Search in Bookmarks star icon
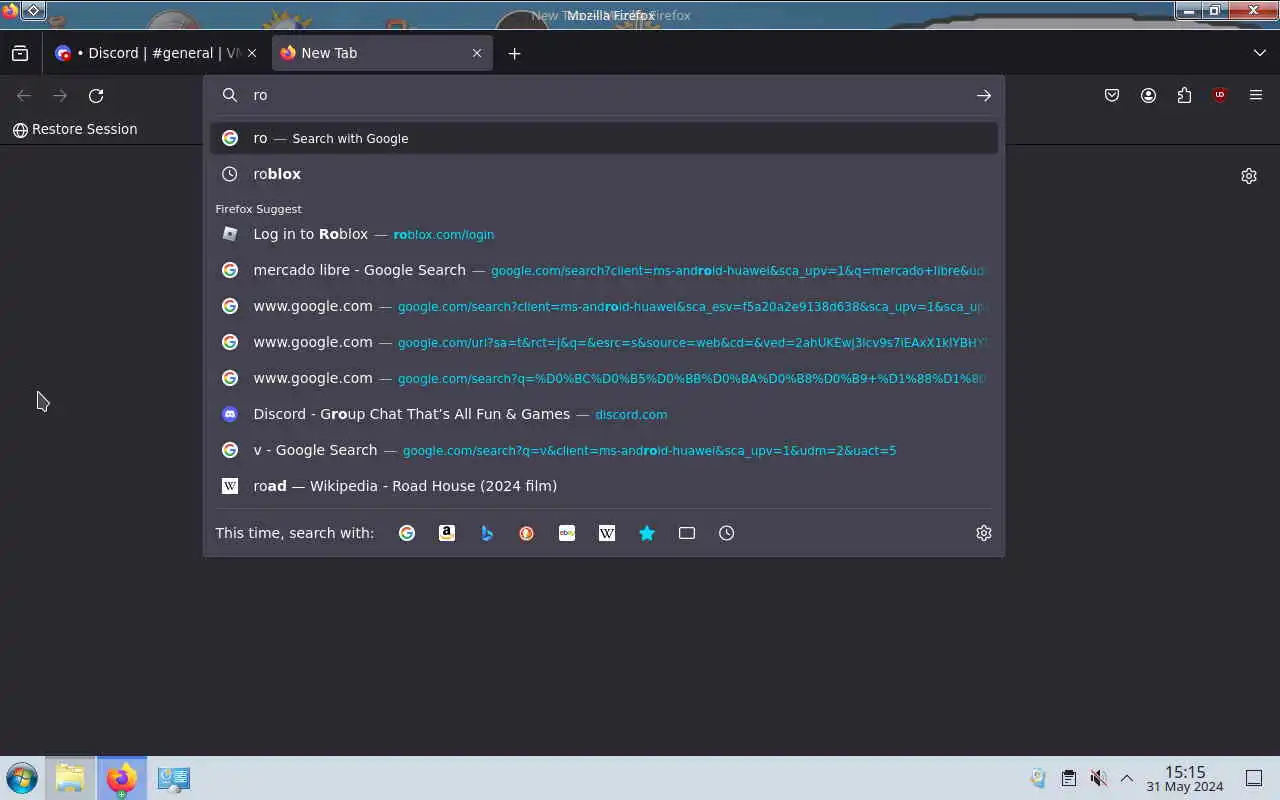 (x=647, y=533)
